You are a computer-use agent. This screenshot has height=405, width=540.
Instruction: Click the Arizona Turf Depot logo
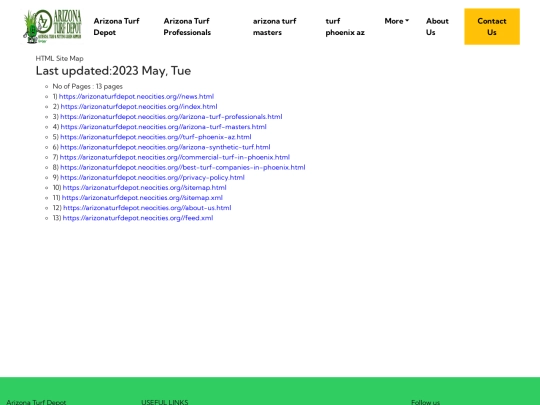coord(52,27)
